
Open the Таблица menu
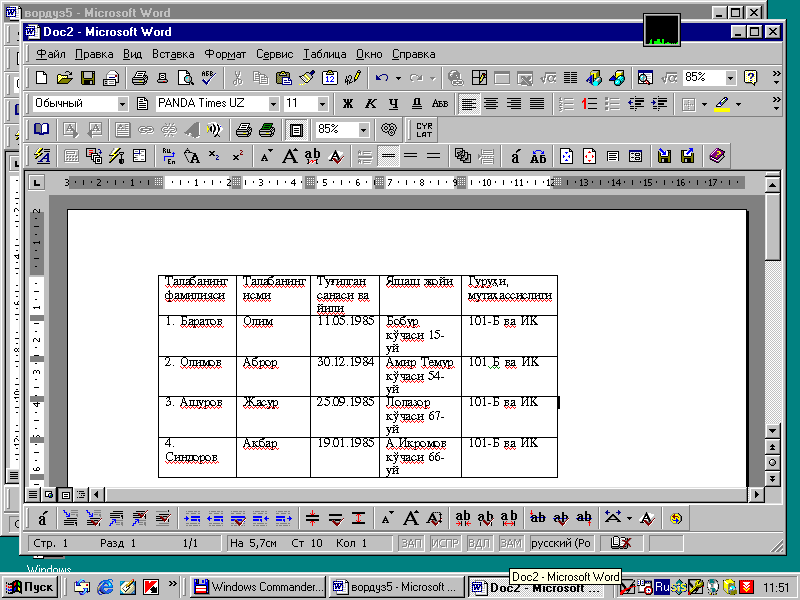[324, 54]
